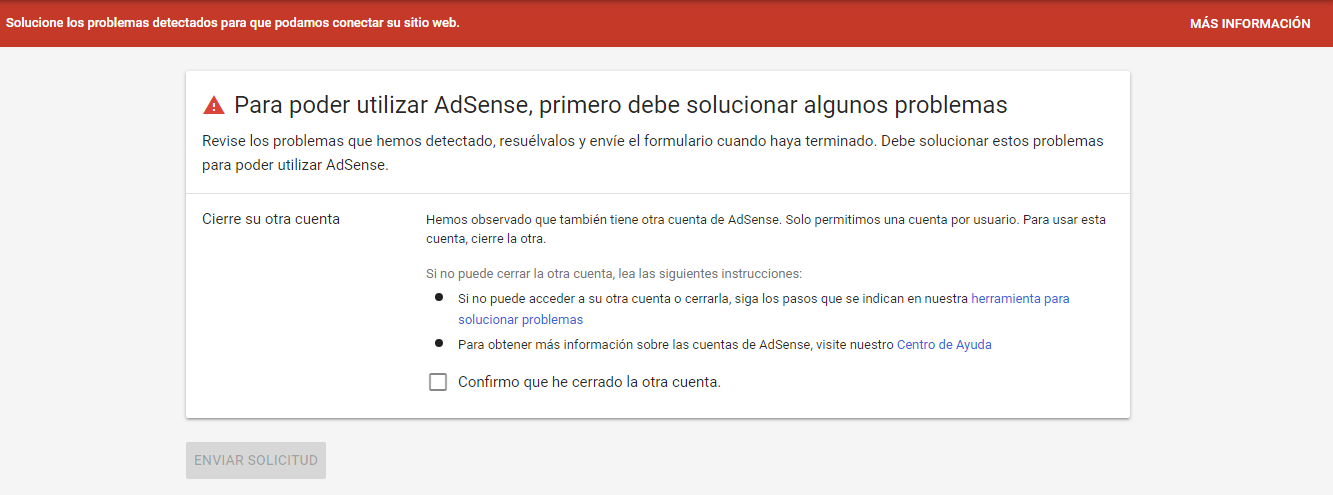Click the red warning triangle icon

[x=214, y=105]
